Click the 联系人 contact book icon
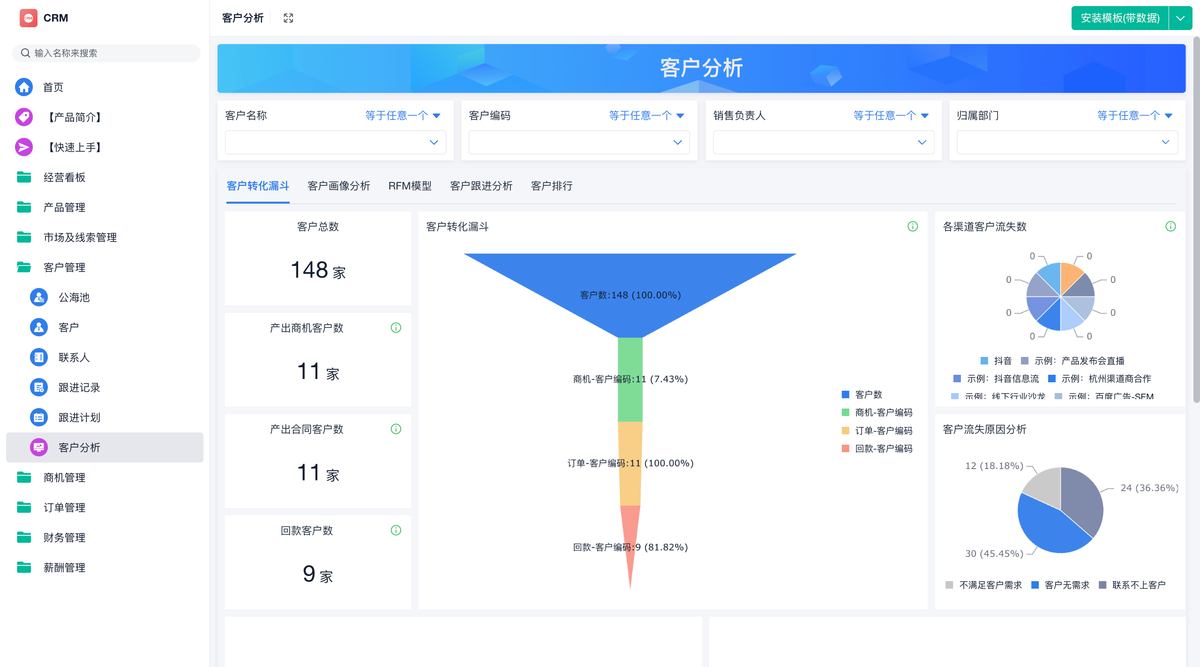This screenshot has width=1200, height=667. (x=39, y=357)
